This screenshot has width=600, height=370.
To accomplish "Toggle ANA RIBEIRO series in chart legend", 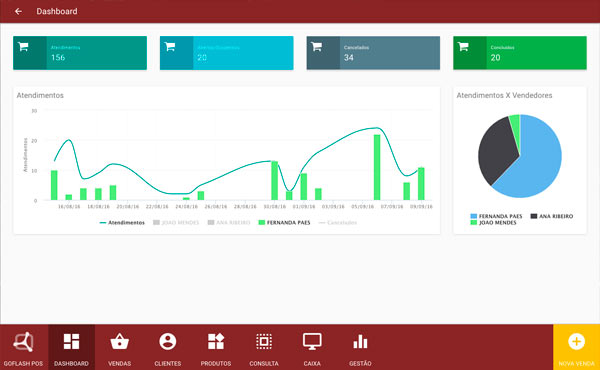I will pyautogui.click(x=229, y=222).
